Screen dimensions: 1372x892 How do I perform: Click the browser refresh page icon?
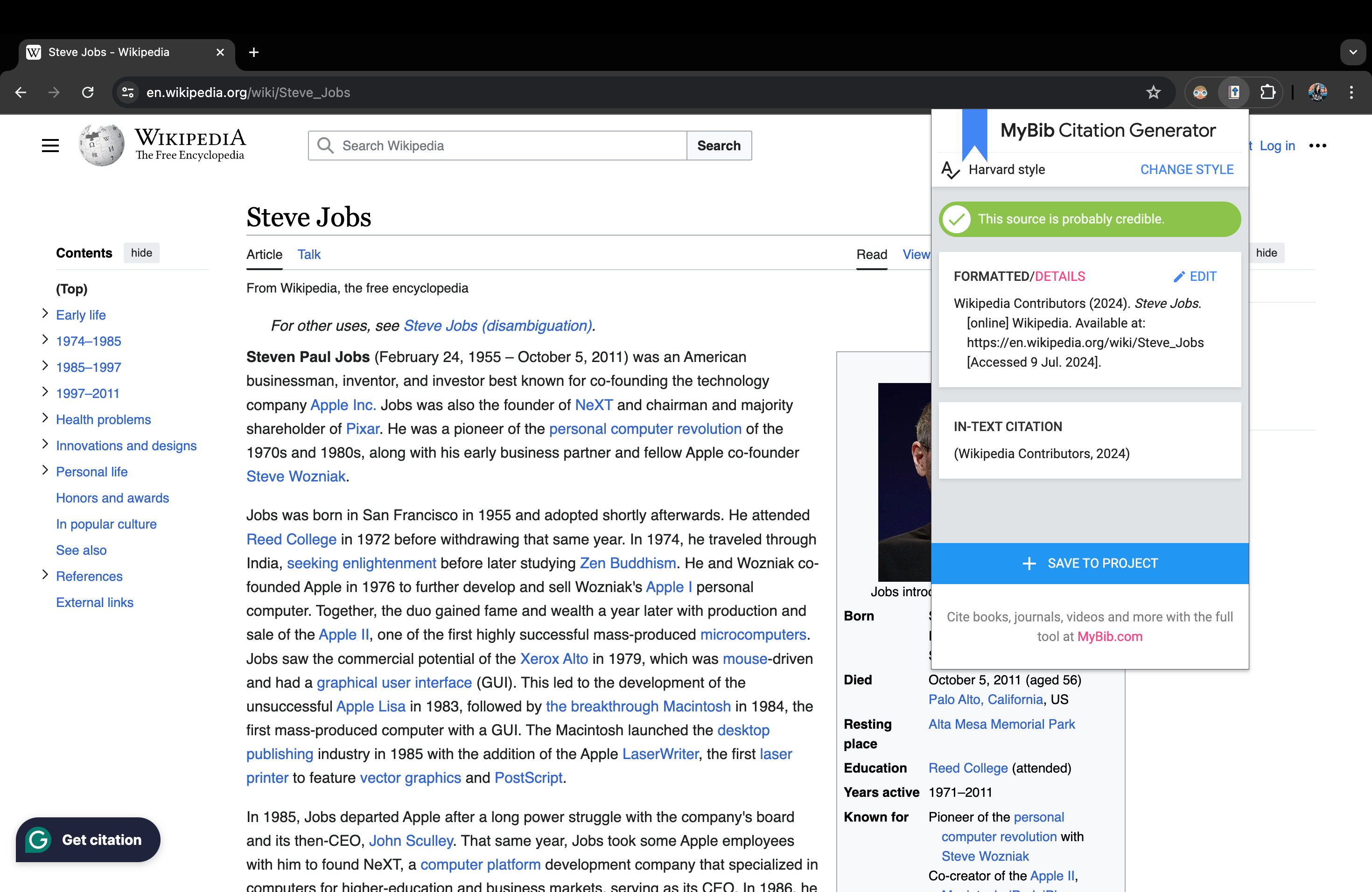point(89,92)
